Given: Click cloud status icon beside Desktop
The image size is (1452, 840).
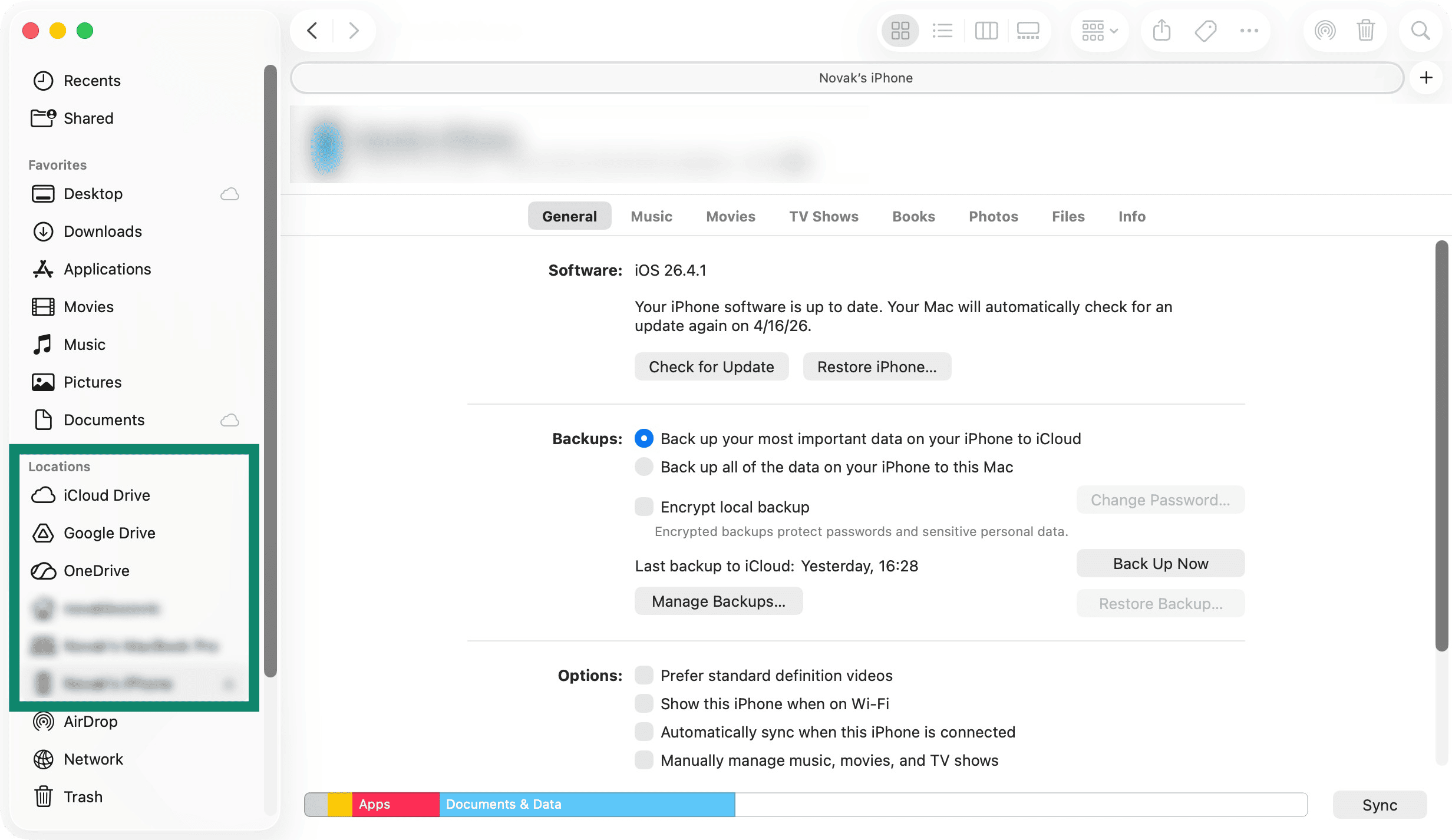Looking at the screenshot, I should pyautogui.click(x=230, y=194).
